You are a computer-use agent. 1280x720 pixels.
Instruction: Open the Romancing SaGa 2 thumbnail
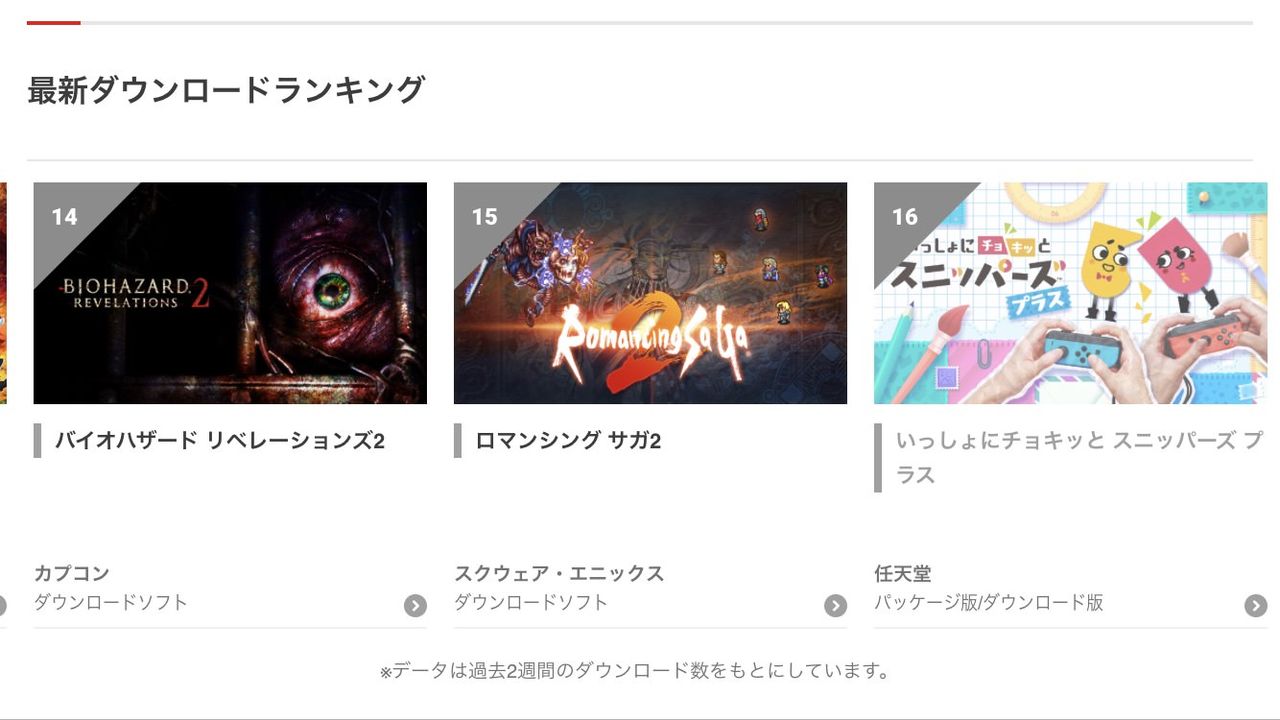tap(650, 293)
